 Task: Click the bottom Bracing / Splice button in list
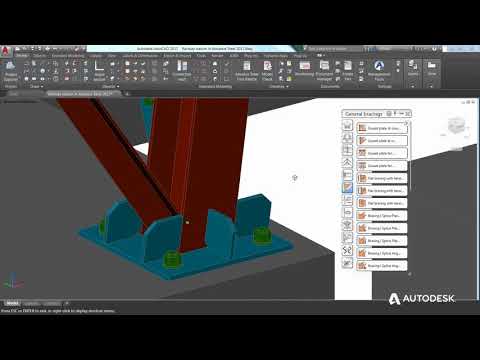click(382, 266)
